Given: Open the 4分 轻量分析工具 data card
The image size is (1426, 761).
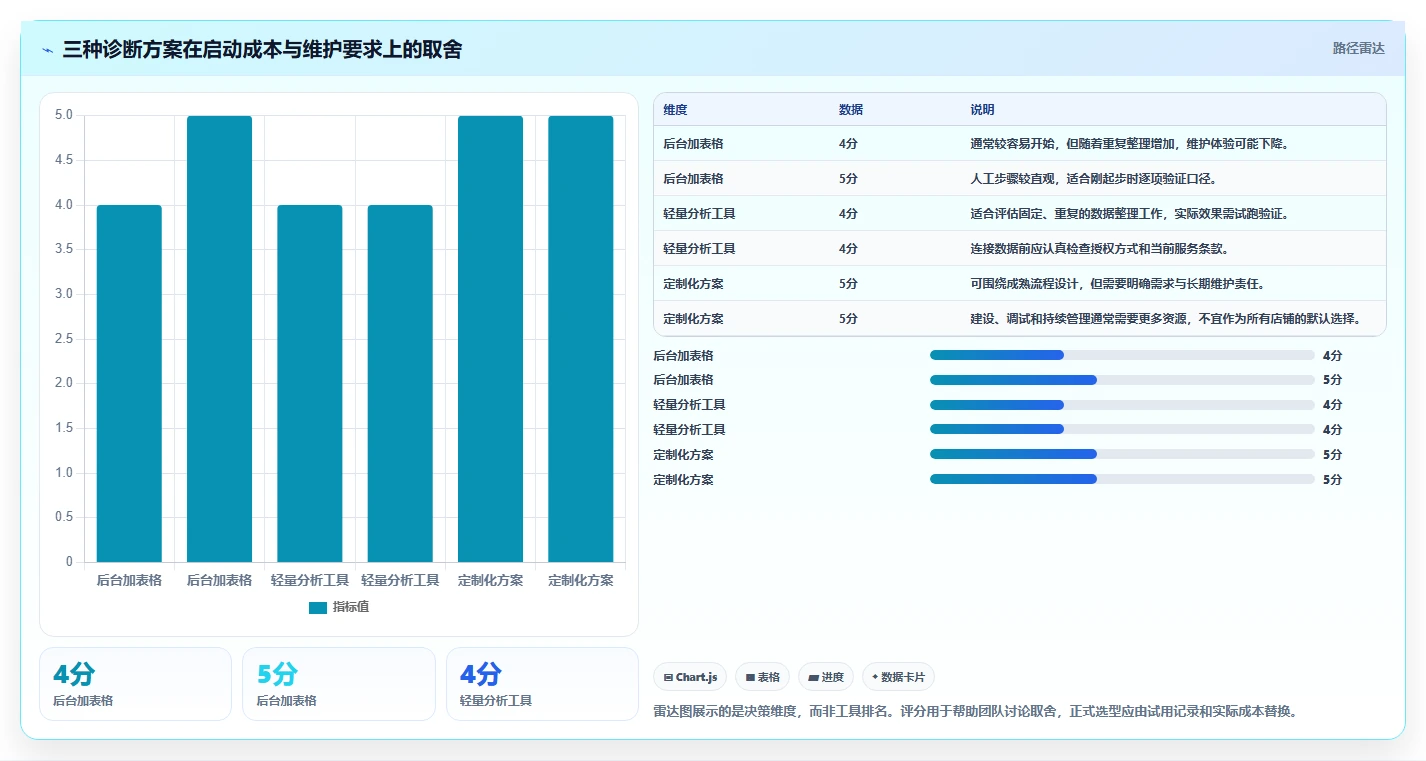Looking at the screenshot, I should [542, 684].
